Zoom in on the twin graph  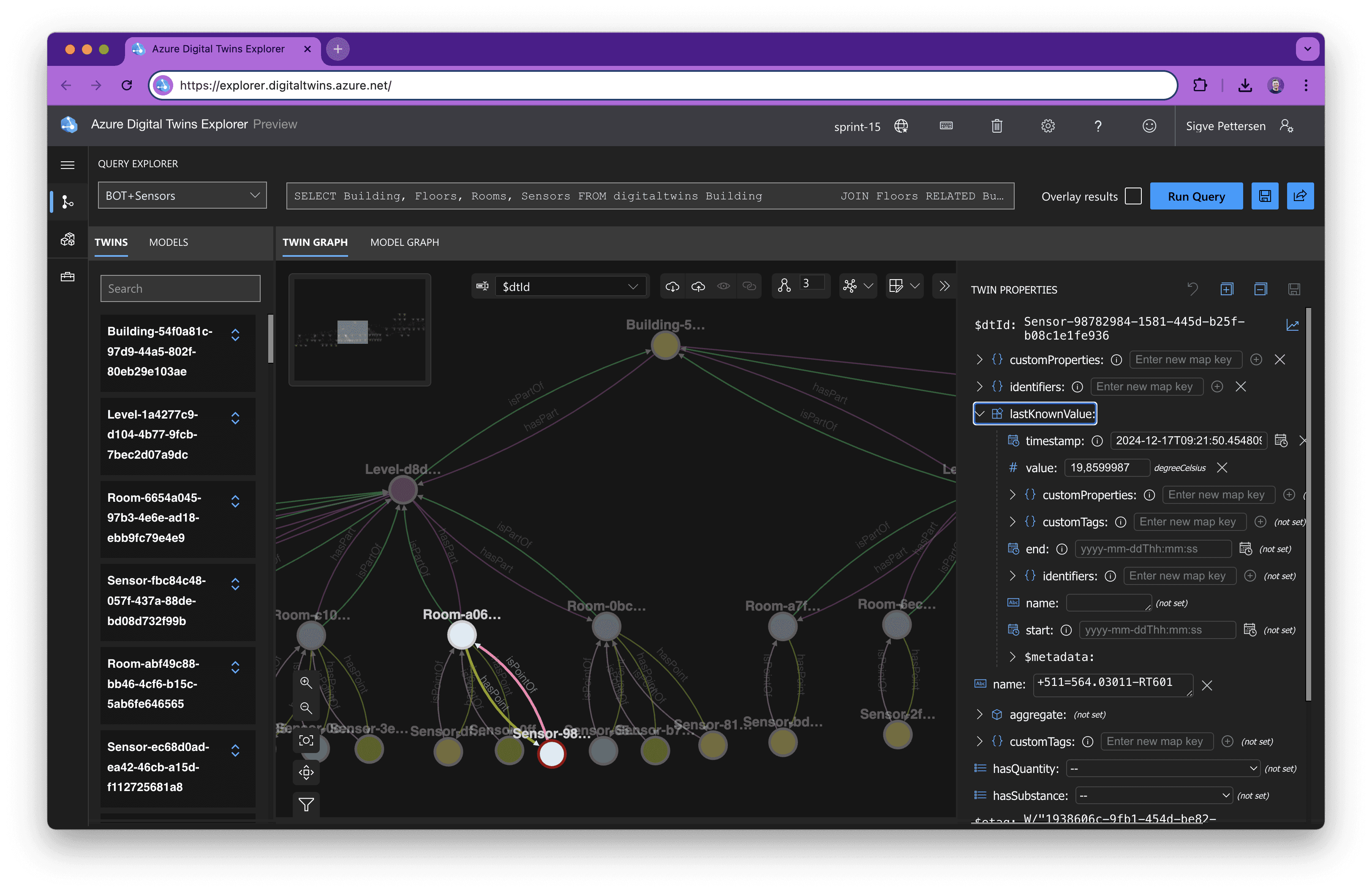[306, 683]
